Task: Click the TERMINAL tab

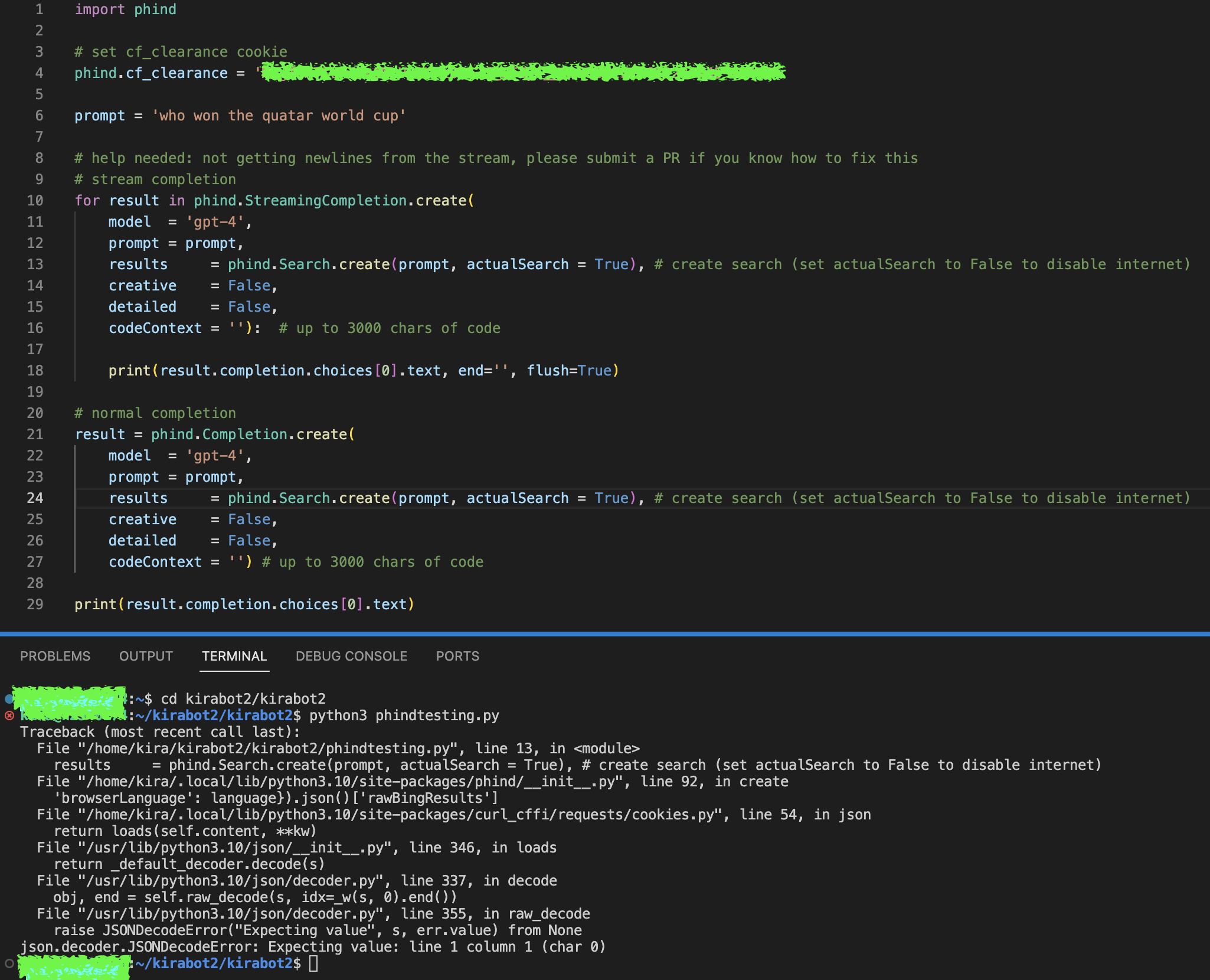Action: 234,656
